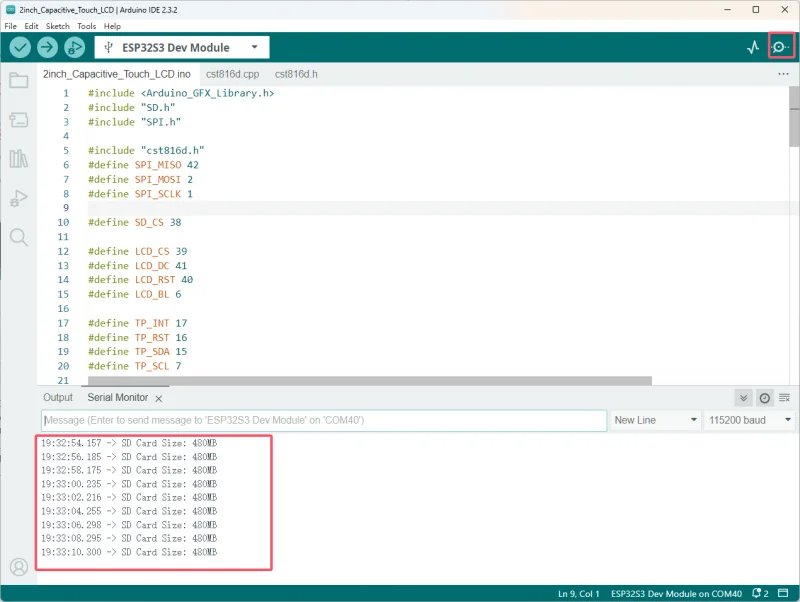Upload the sketch with the arrow button
This screenshot has width=800, height=602.
coord(47,47)
